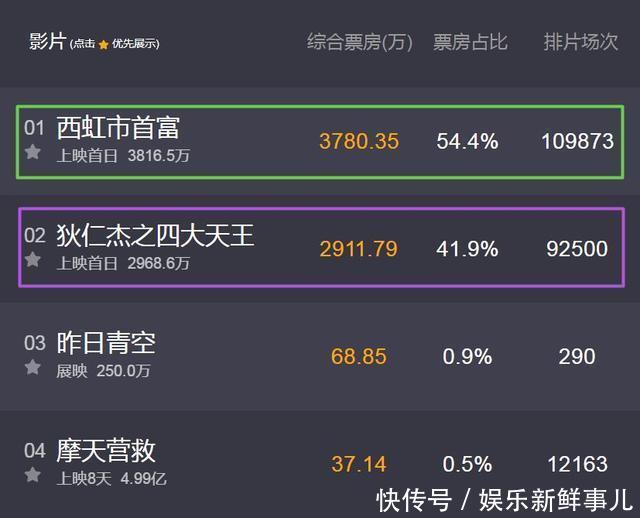Open the 西虹市首富 movie title
Viewport: 640px width, 518px height.
point(118,127)
